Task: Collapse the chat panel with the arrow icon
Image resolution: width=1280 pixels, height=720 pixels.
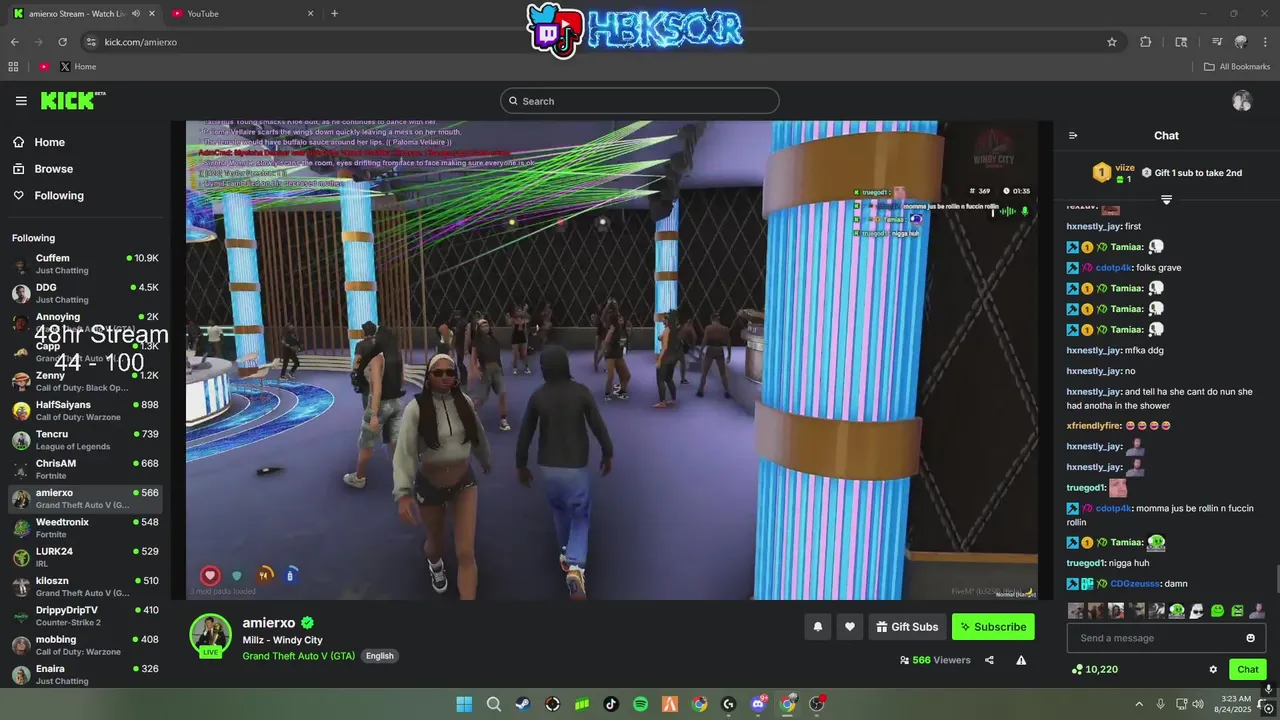Action: (x=1073, y=136)
